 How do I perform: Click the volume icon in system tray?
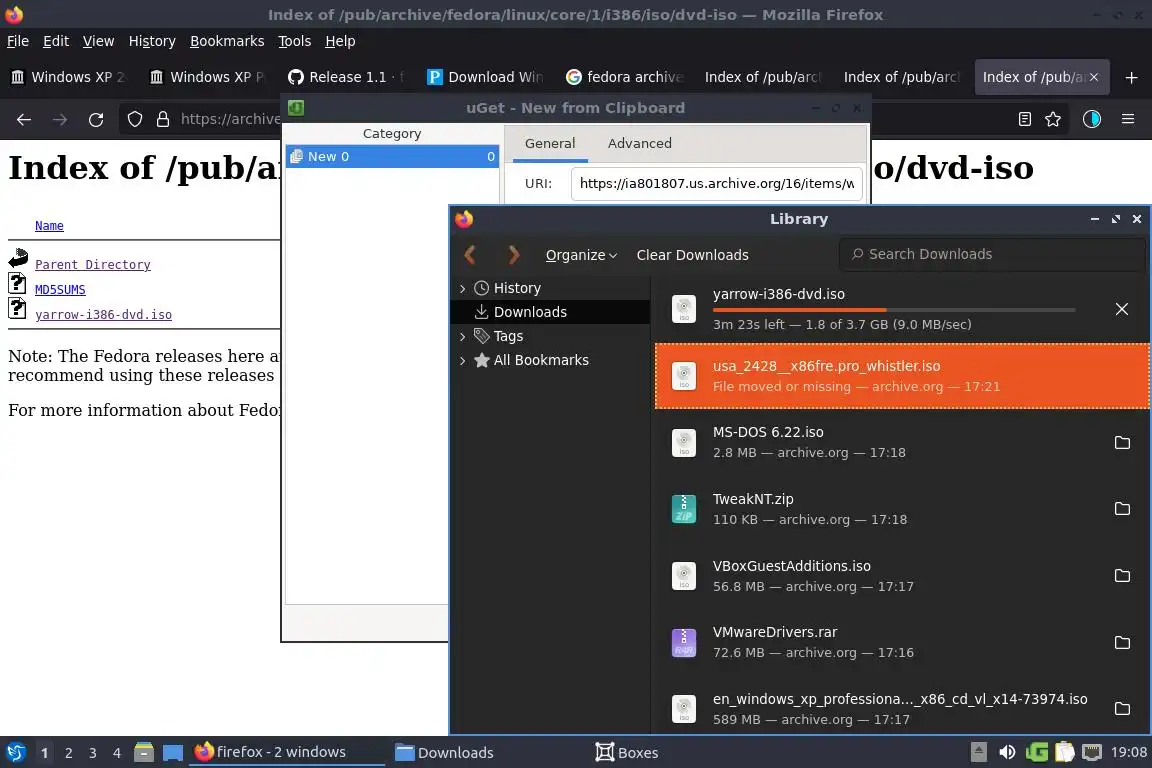(1007, 752)
